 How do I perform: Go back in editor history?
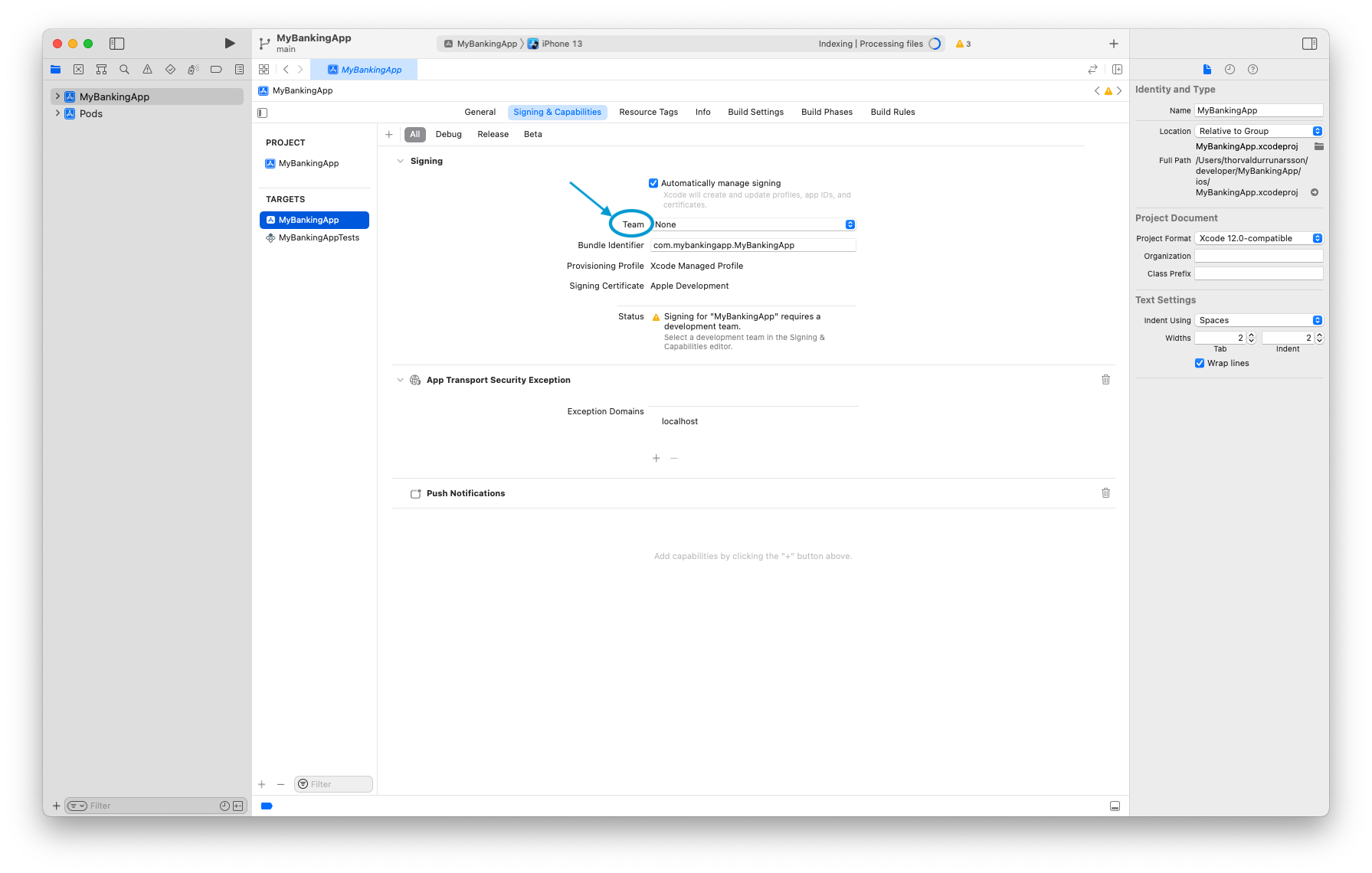pyautogui.click(x=286, y=70)
